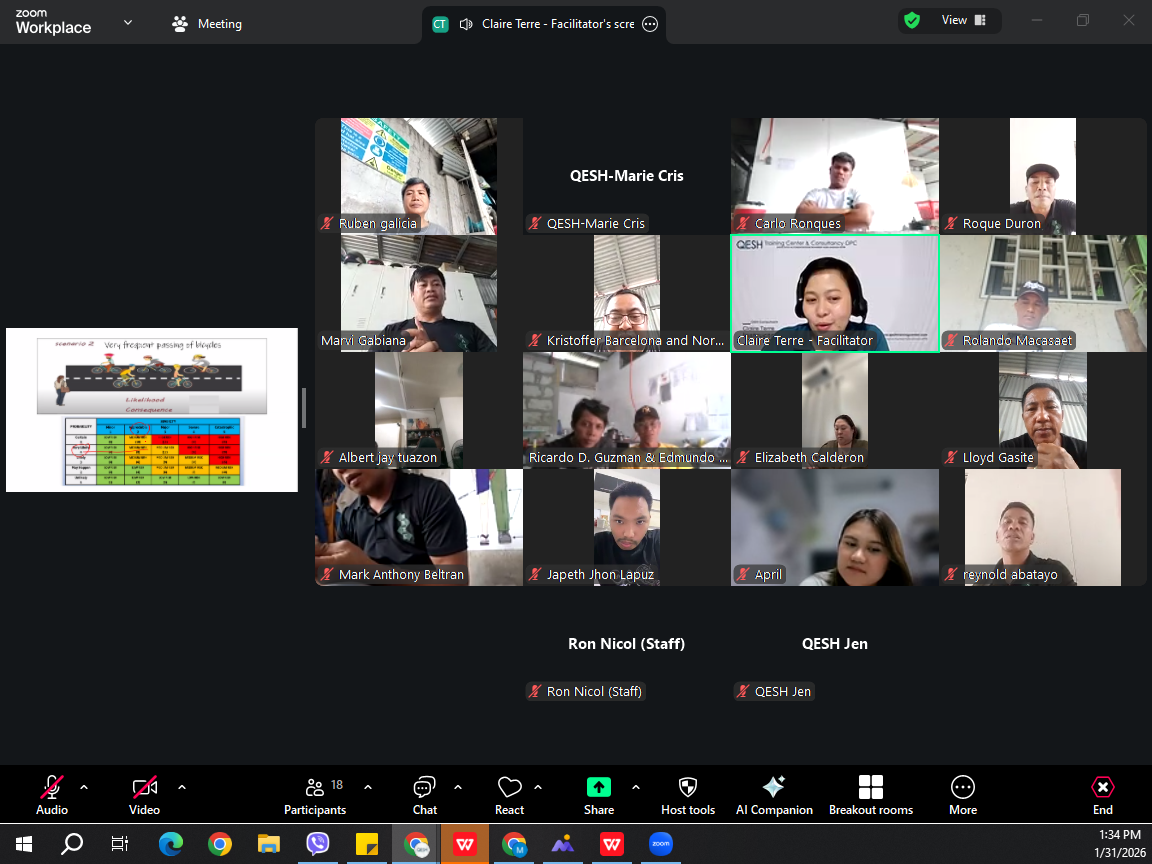
Task: Click the panel divider handle beside shared screen
Action: [x=304, y=408]
